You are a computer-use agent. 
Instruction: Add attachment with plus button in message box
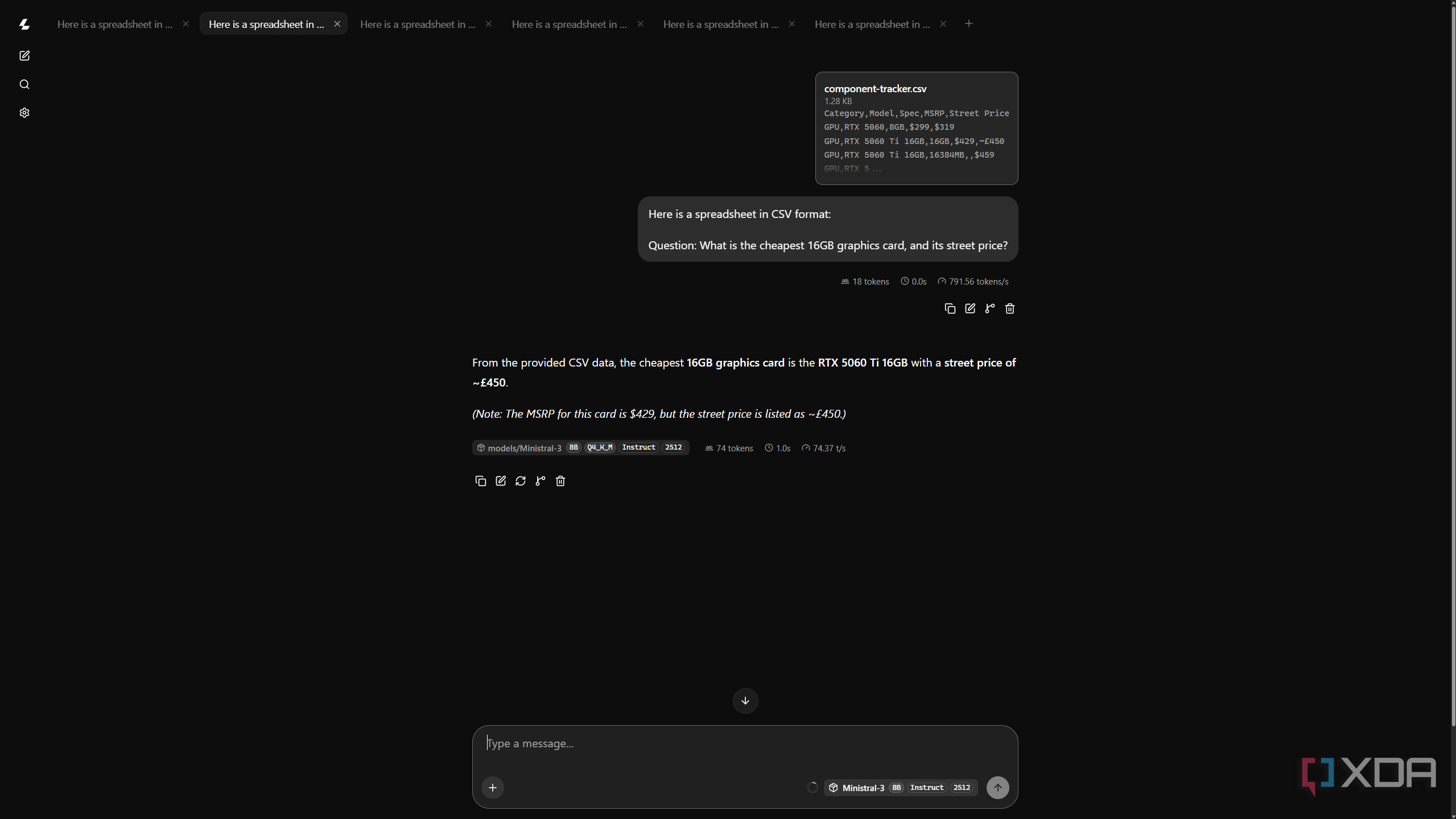[x=493, y=788]
